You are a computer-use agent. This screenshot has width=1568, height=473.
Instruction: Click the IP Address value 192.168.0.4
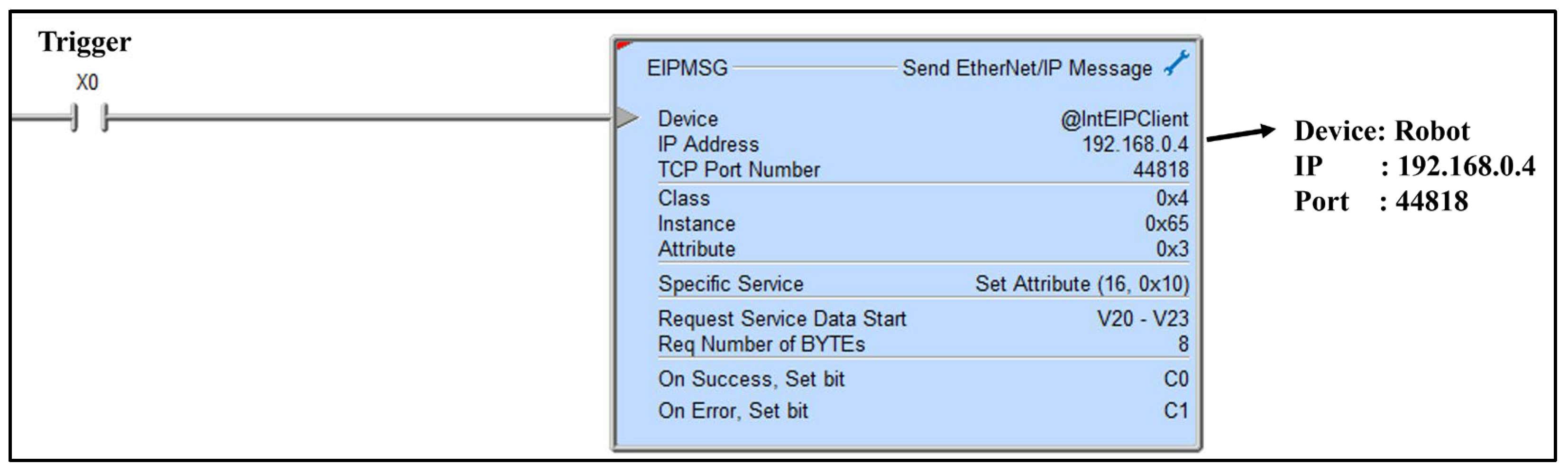(x=1135, y=144)
